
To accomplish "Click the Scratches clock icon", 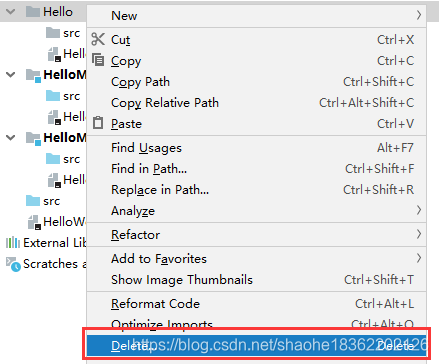I will [x=13, y=264].
